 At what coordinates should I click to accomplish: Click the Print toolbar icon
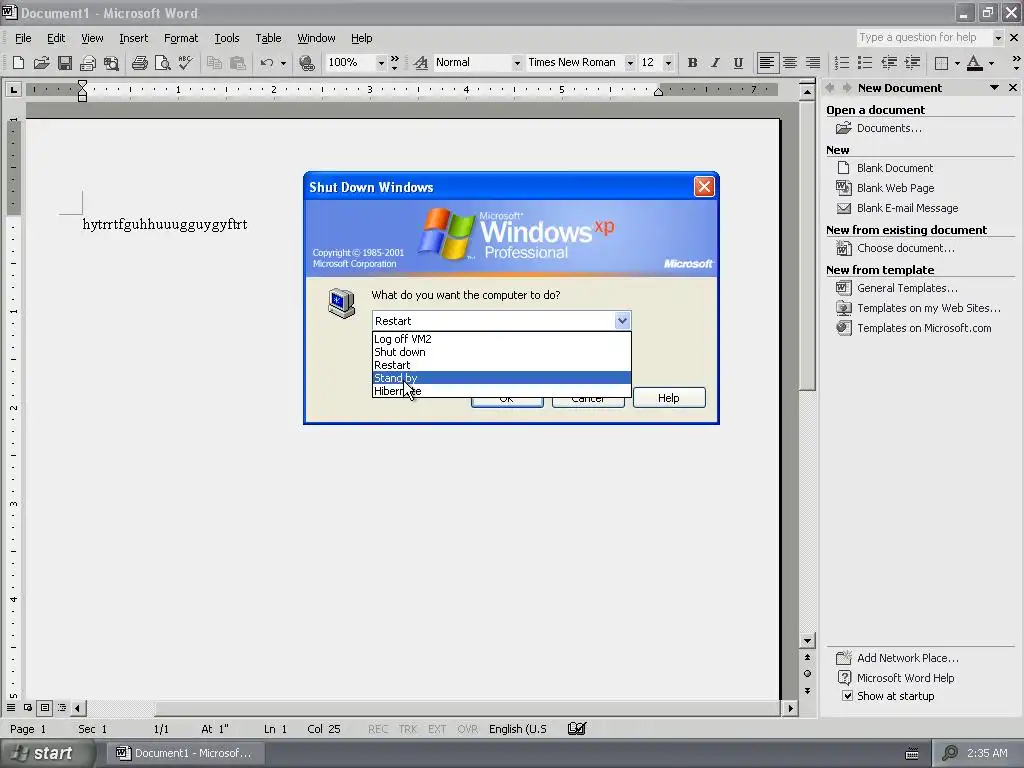pyautogui.click(x=139, y=63)
